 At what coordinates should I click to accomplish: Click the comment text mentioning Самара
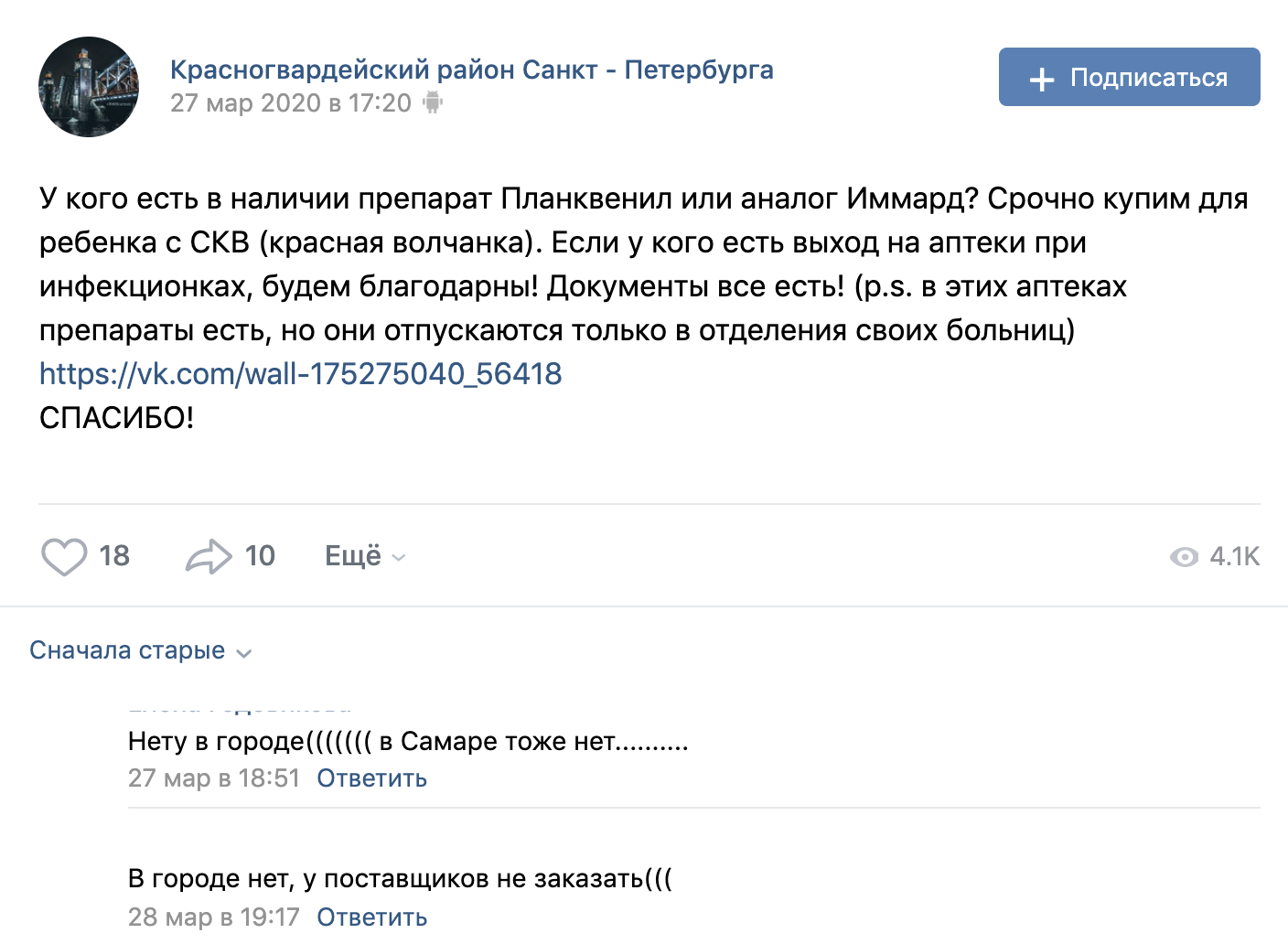(x=408, y=741)
